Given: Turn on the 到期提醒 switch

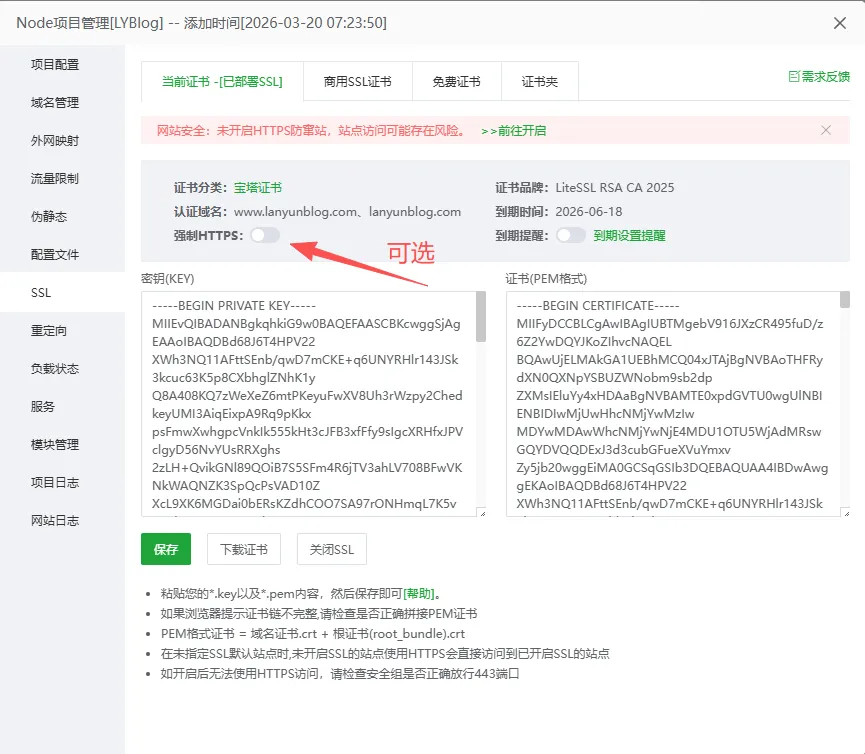Looking at the screenshot, I should 570,236.
